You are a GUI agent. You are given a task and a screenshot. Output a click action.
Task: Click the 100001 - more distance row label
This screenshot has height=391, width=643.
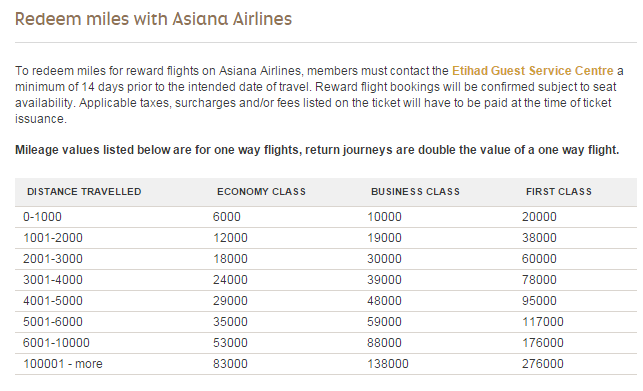click(63, 364)
